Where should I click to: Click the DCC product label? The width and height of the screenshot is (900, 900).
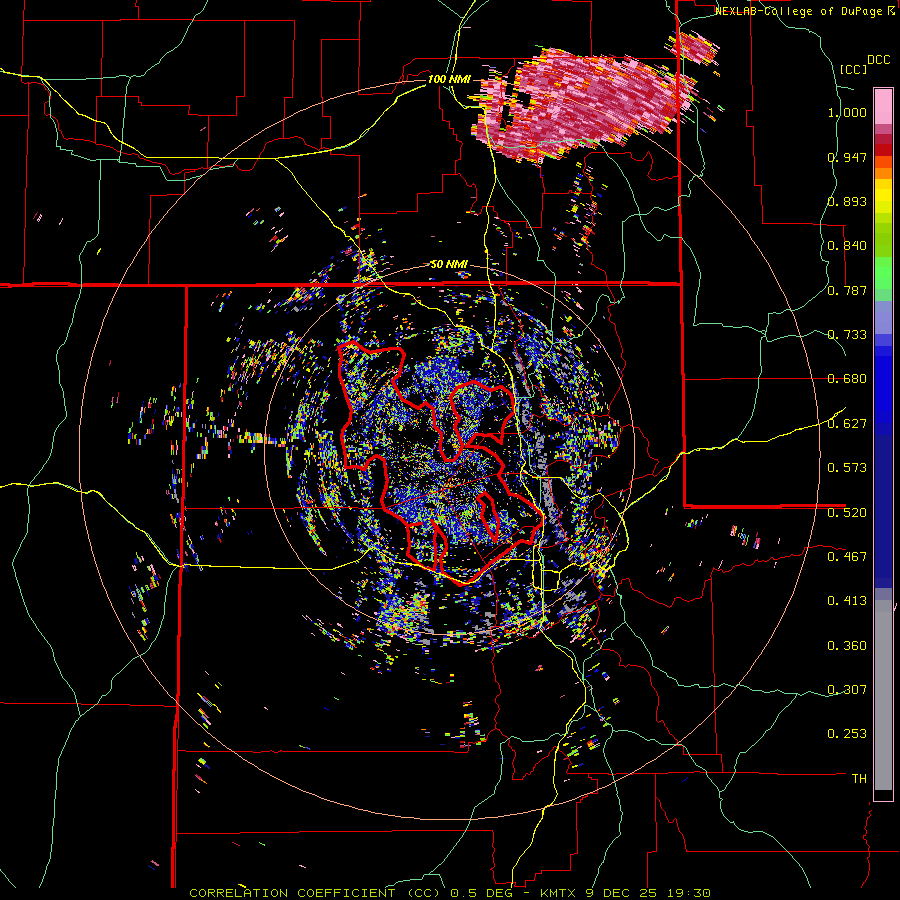[879, 60]
